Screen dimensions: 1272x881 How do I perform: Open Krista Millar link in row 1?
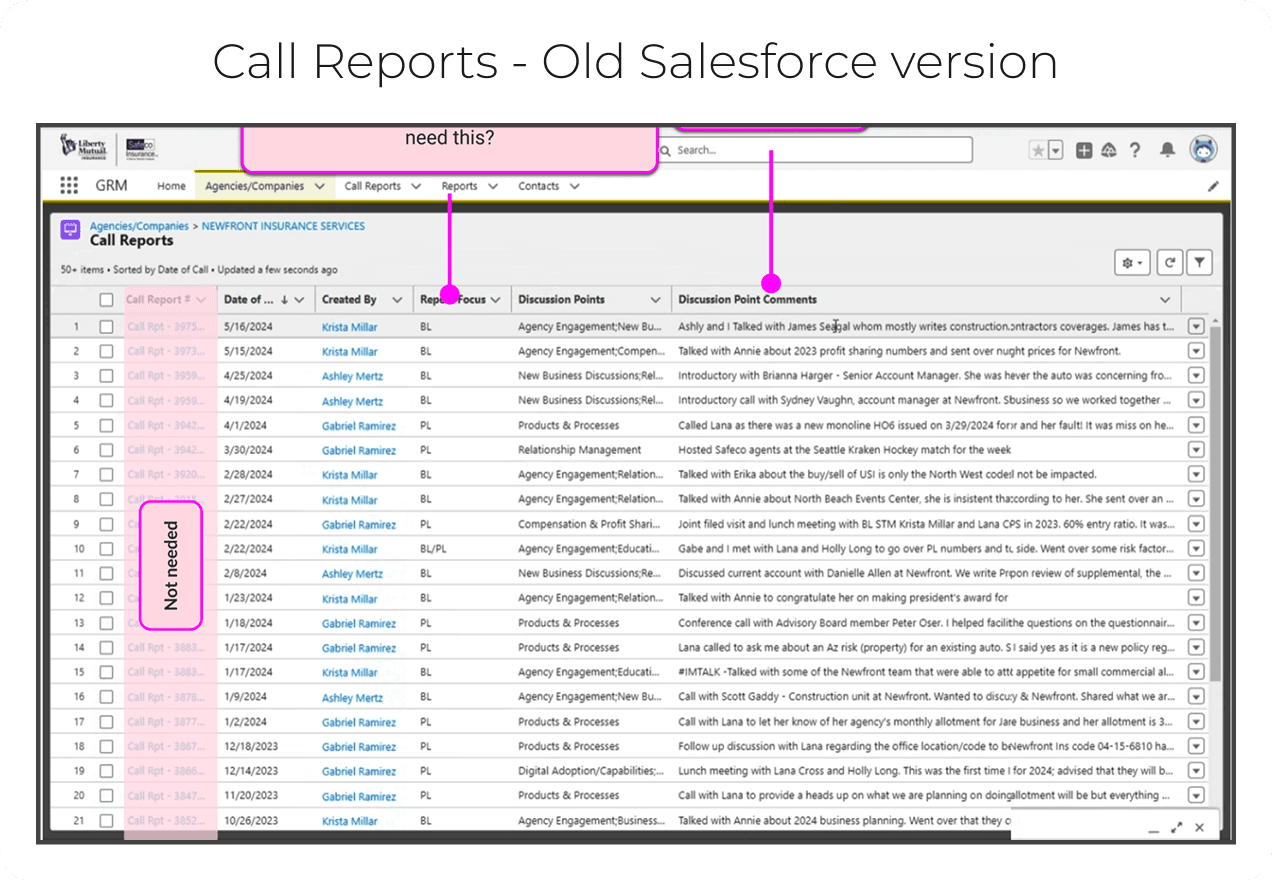pyautogui.click(x=350, y=327)
